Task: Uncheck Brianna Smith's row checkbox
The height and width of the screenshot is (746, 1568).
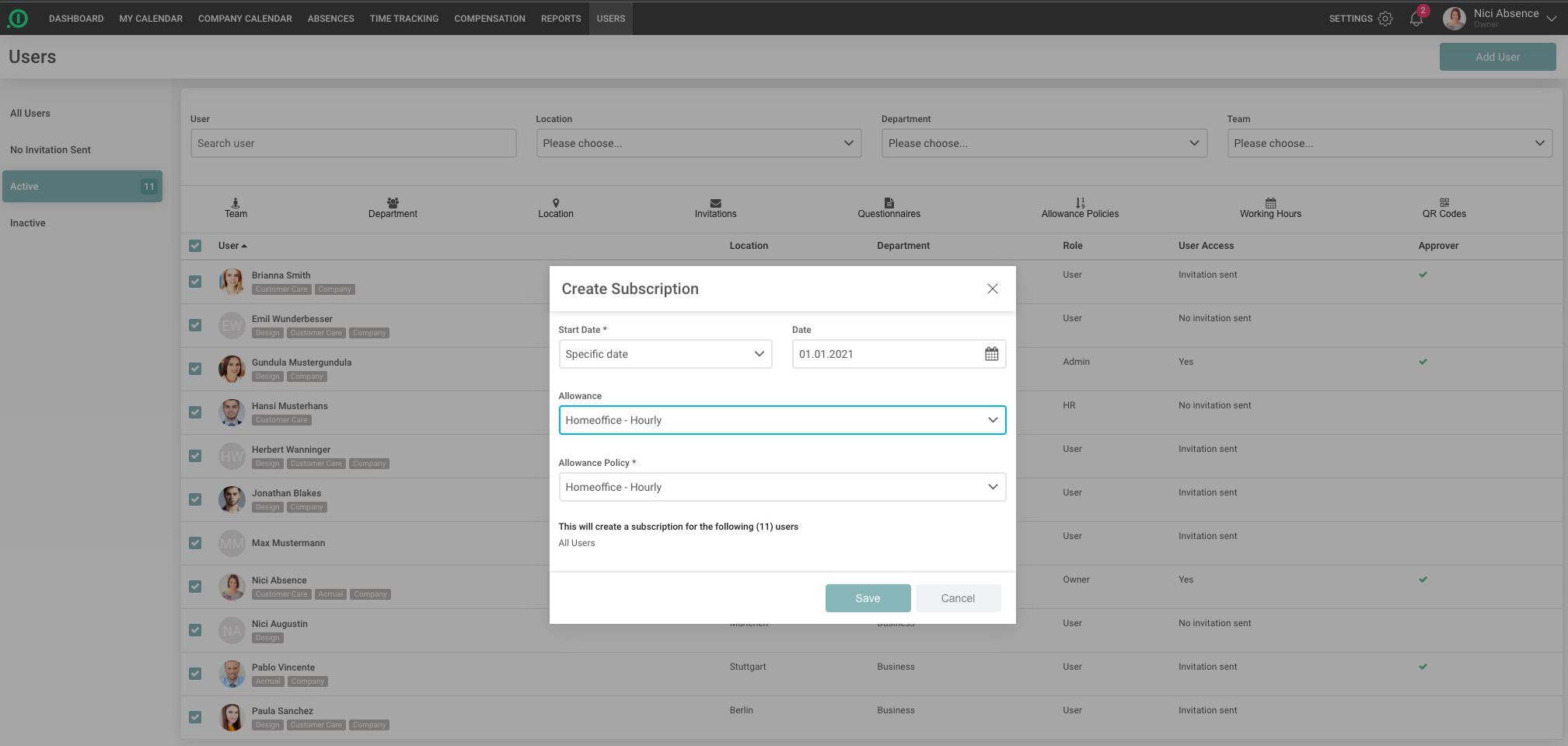Action: point(195,282)
